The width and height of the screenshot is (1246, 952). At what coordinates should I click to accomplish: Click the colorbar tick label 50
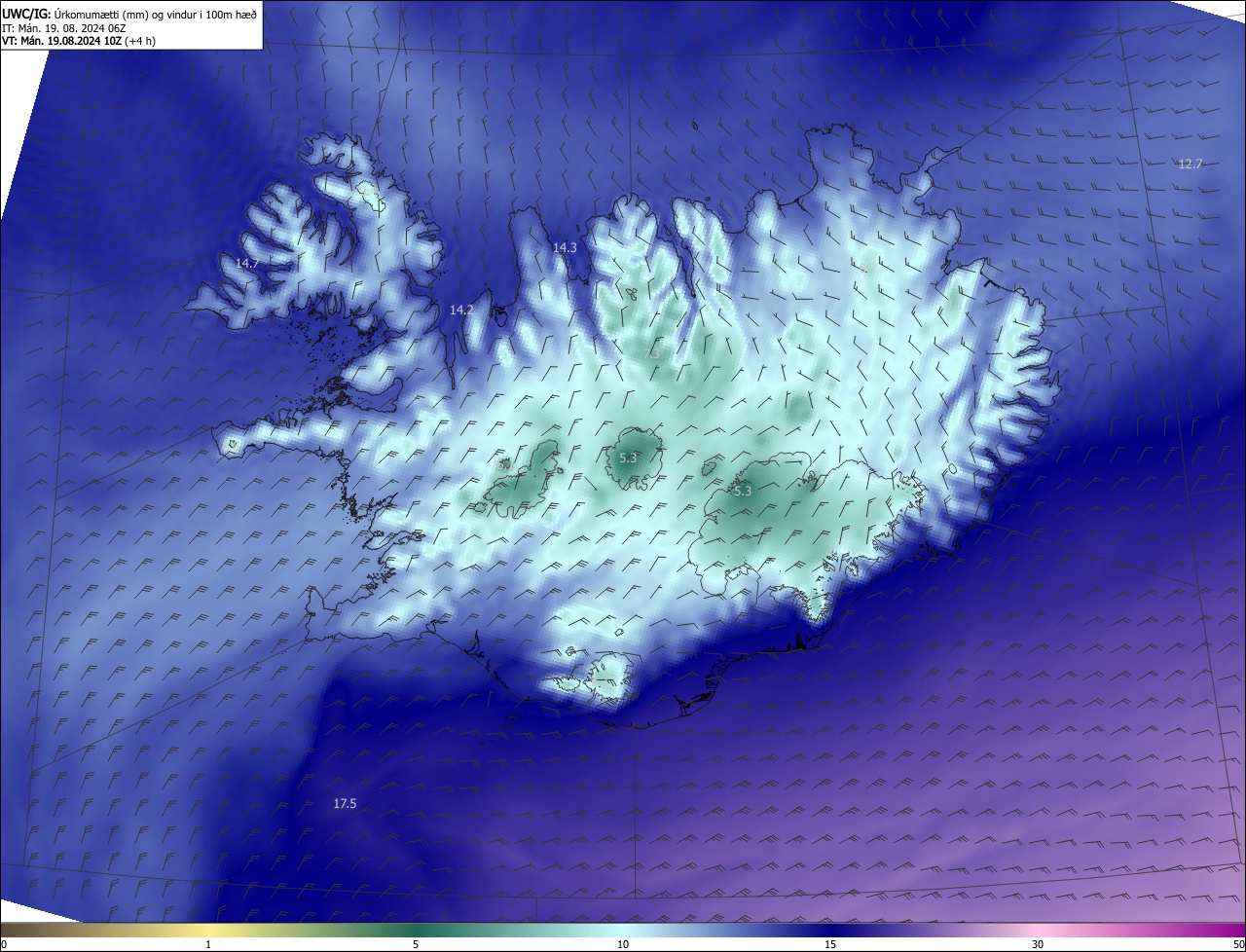click(x=1238, y=944)
